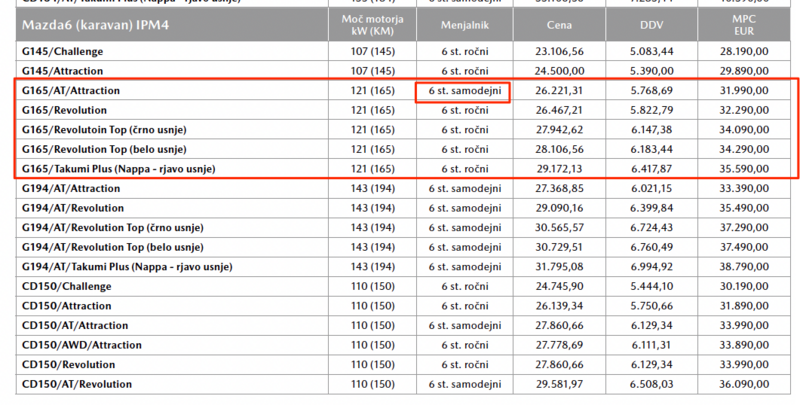Select the G194/AT/Attraction model label
Image resolution: width=800 pixels, height=405 pixels.
70,188
